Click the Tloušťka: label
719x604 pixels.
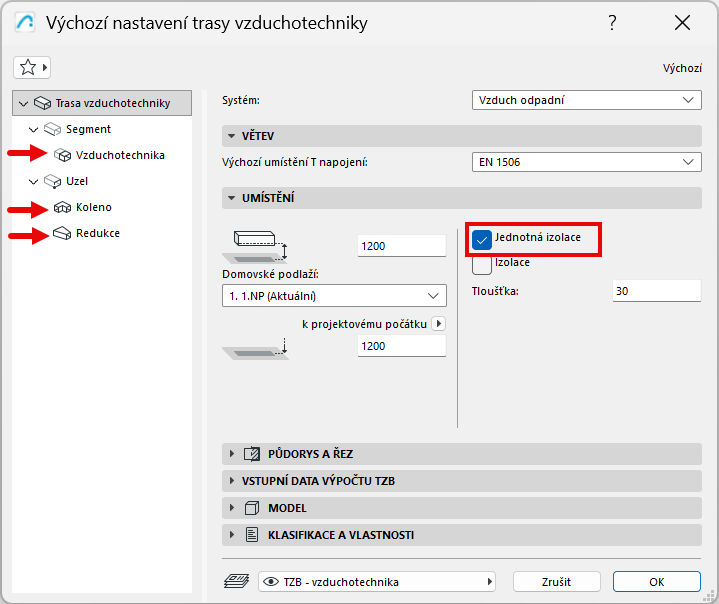(x=495, y=291)
